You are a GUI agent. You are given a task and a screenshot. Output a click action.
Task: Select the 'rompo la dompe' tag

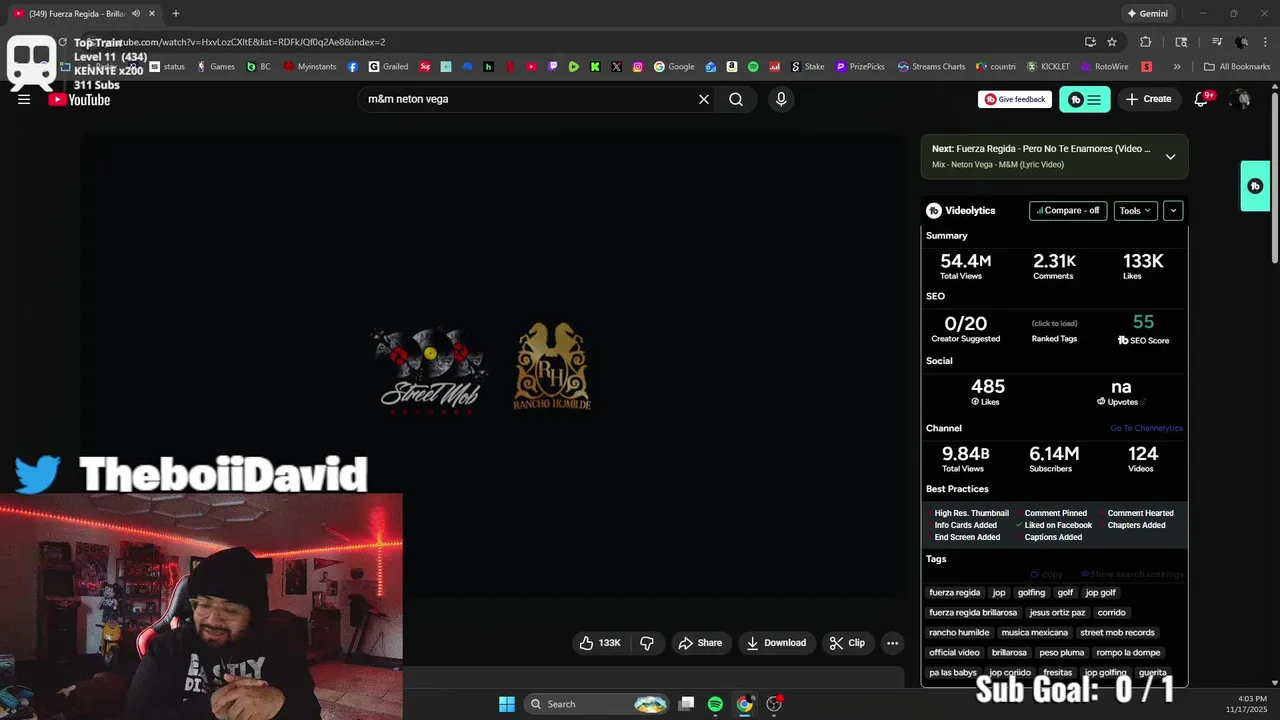pyautogui.click(x=1128, y=652)
